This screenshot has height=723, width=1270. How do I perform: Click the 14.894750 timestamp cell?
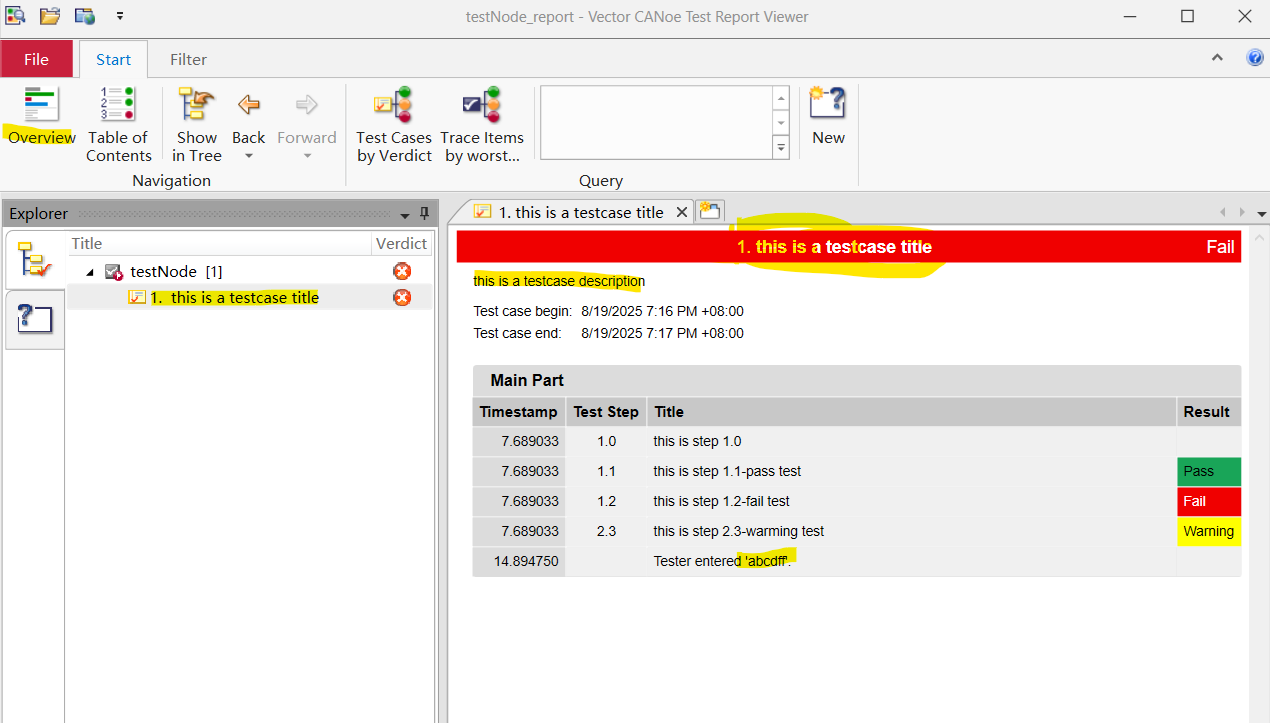tap(519, 561)
